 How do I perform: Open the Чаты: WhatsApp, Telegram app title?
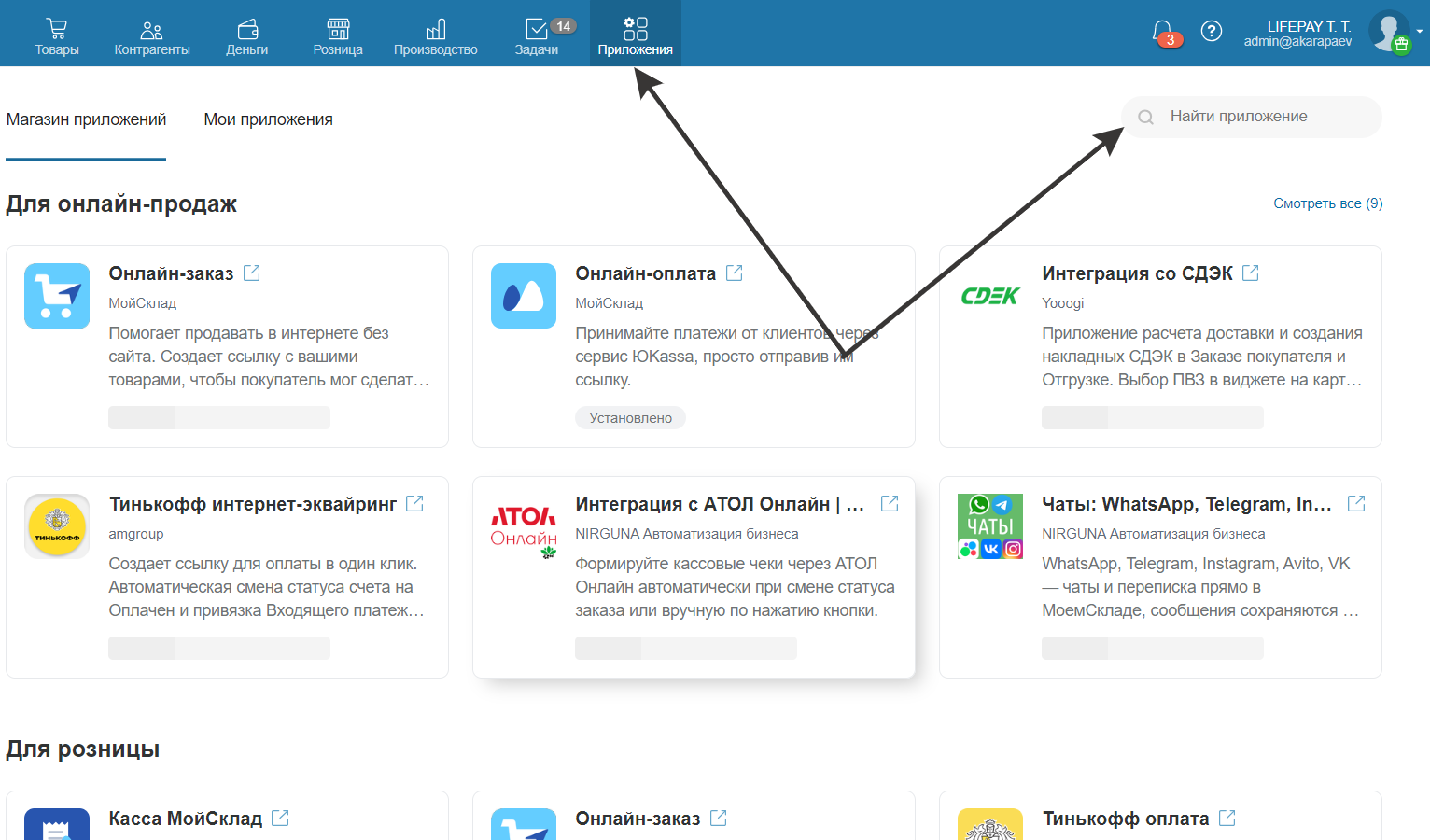(1186, 504)
